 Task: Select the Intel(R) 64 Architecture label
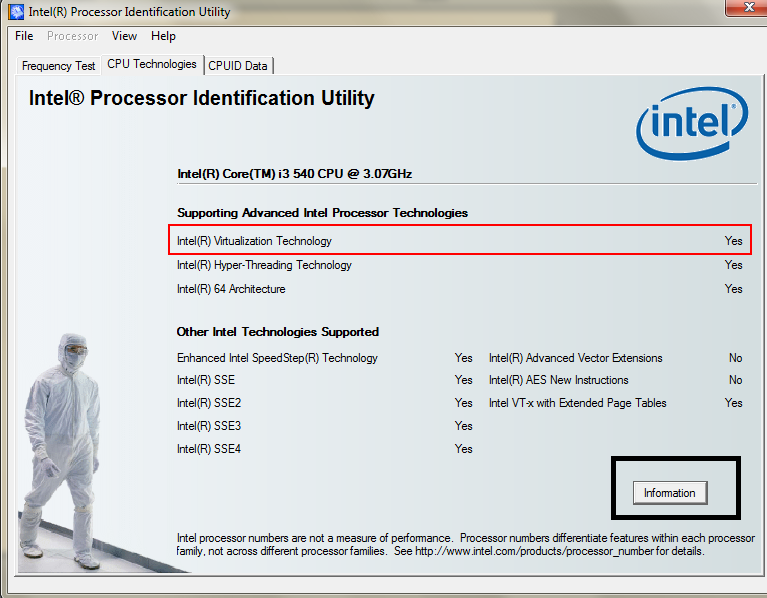point(231,289)
